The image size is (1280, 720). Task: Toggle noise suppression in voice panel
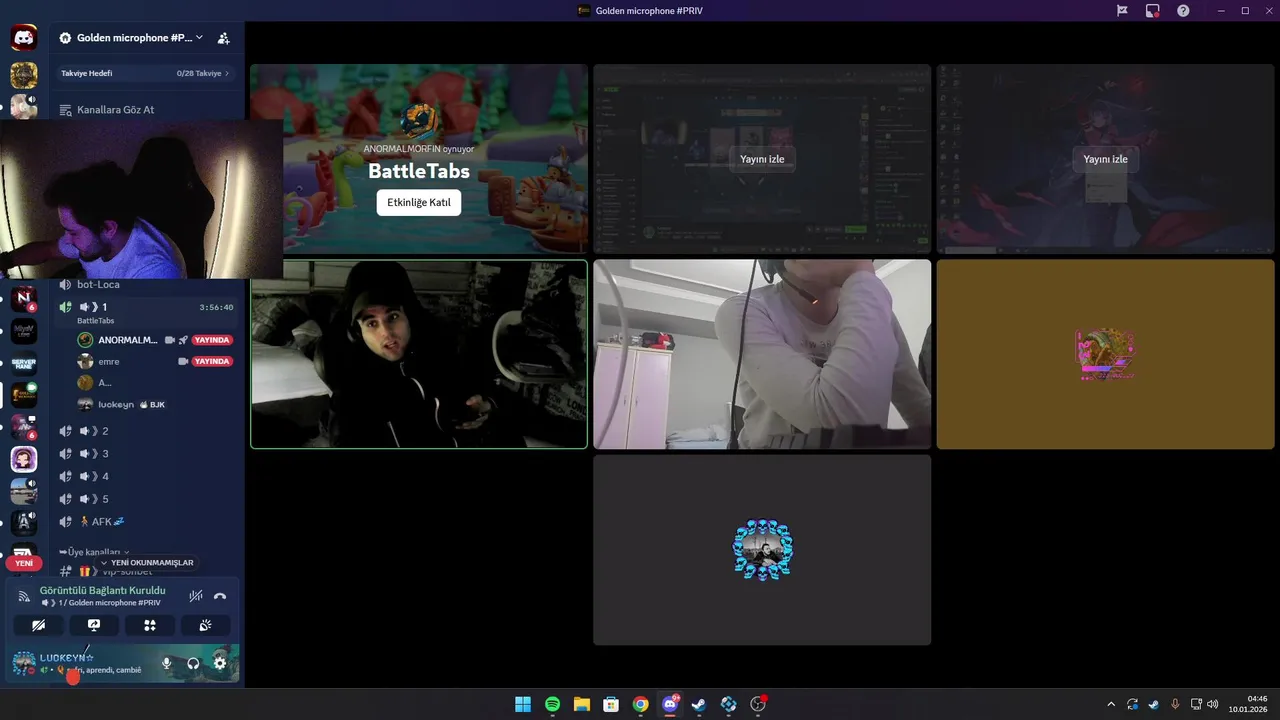pyautogui.click(x=196, y=596)
